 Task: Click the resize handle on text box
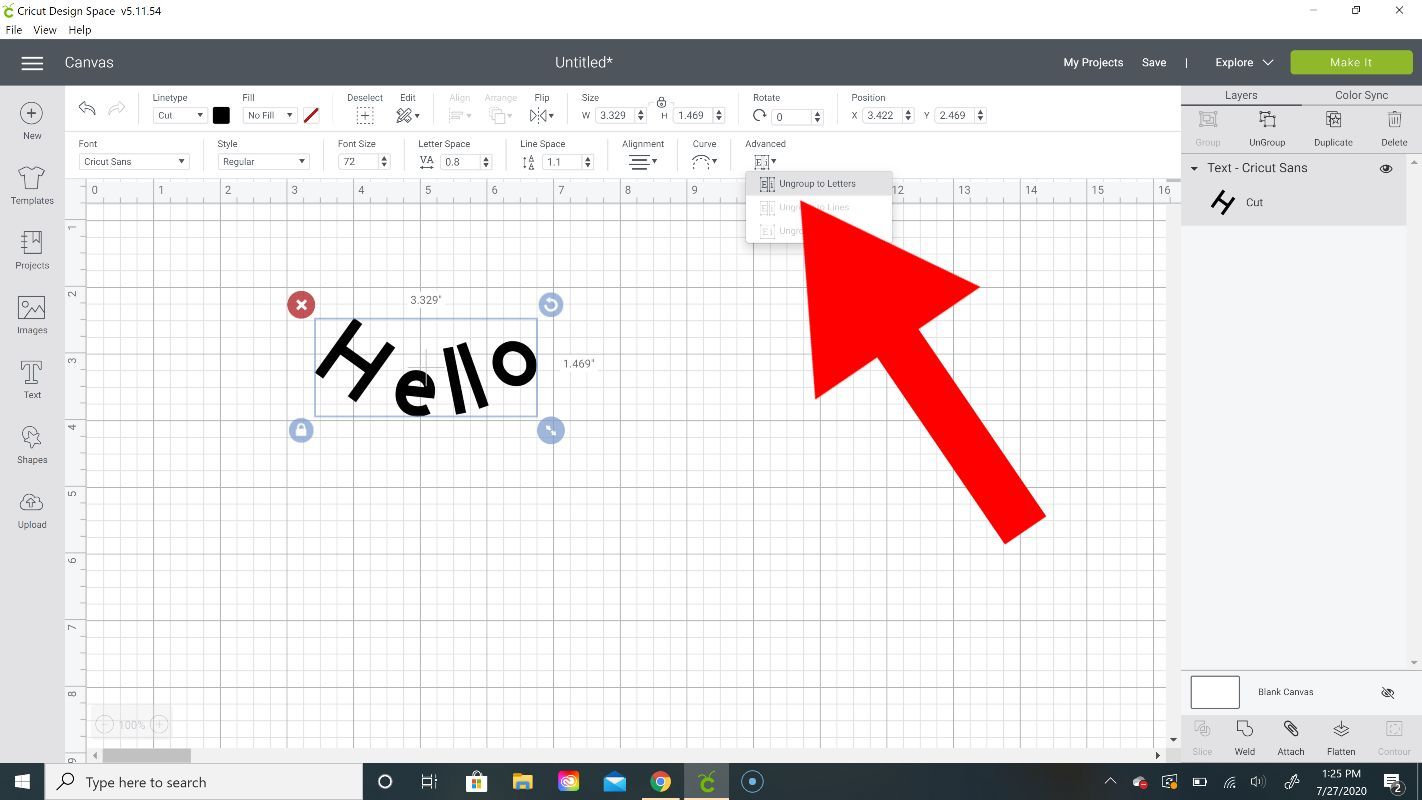pyautogui.click(x=551, y=430)
